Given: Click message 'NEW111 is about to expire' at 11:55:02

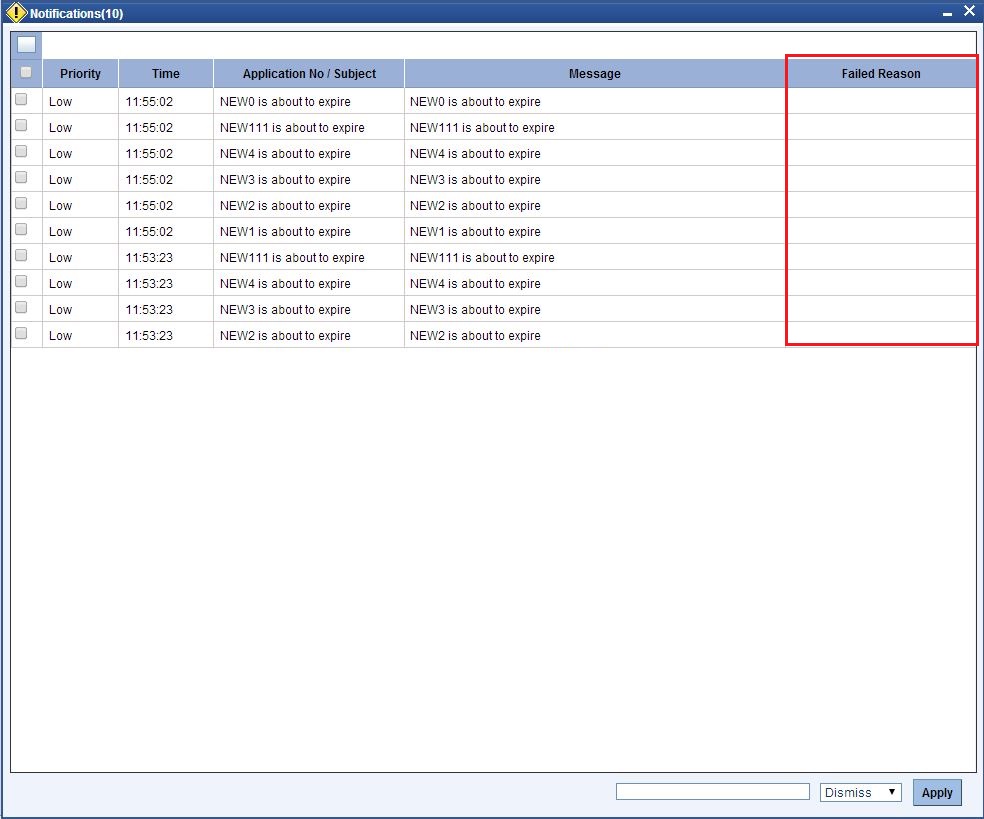Looking at the screenshot, I should click(482, 127).
